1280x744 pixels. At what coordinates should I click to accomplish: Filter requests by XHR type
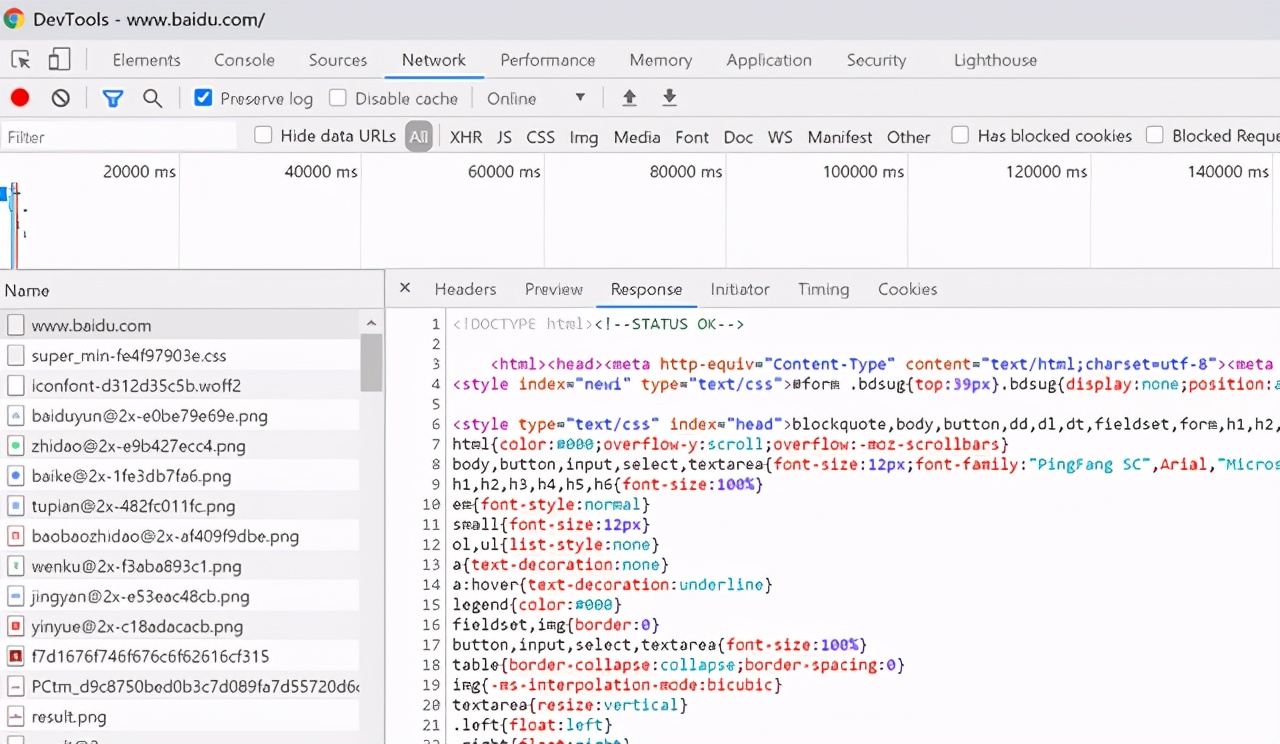click(x=465, y=137)
